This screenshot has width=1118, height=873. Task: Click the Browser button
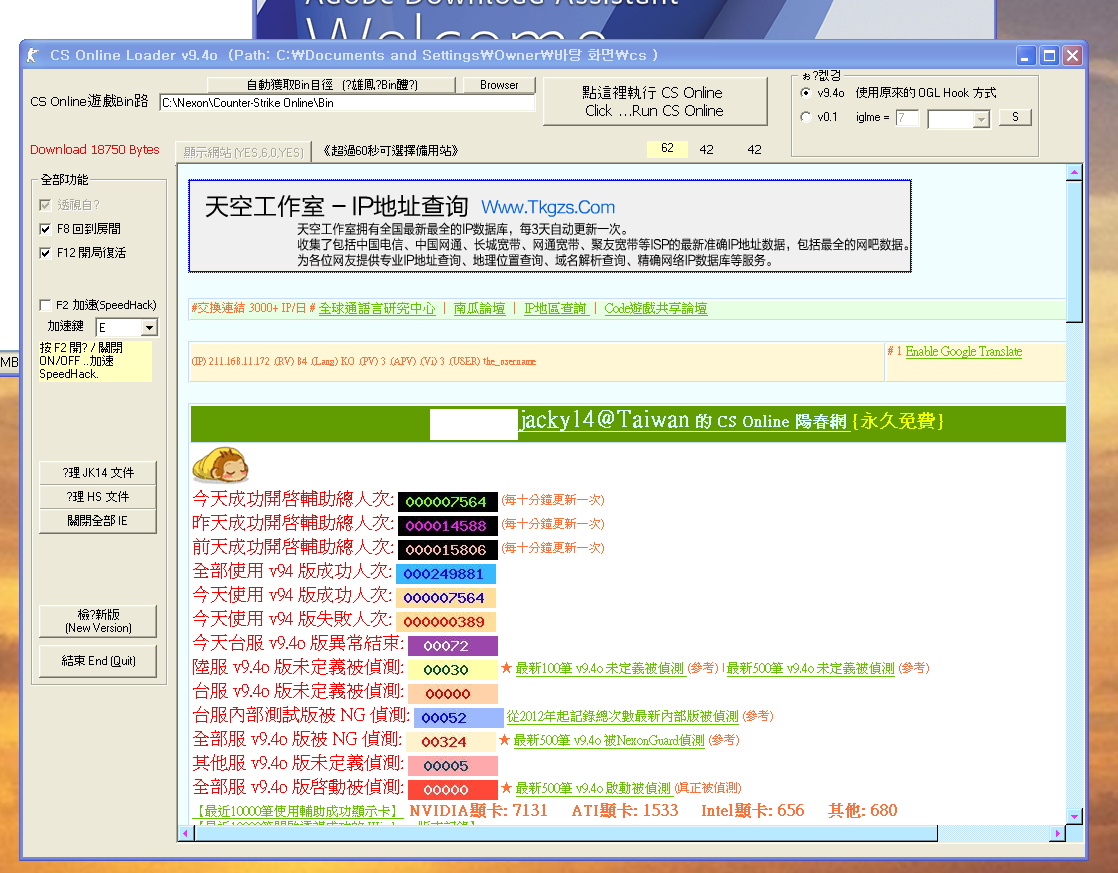(498, 85)
